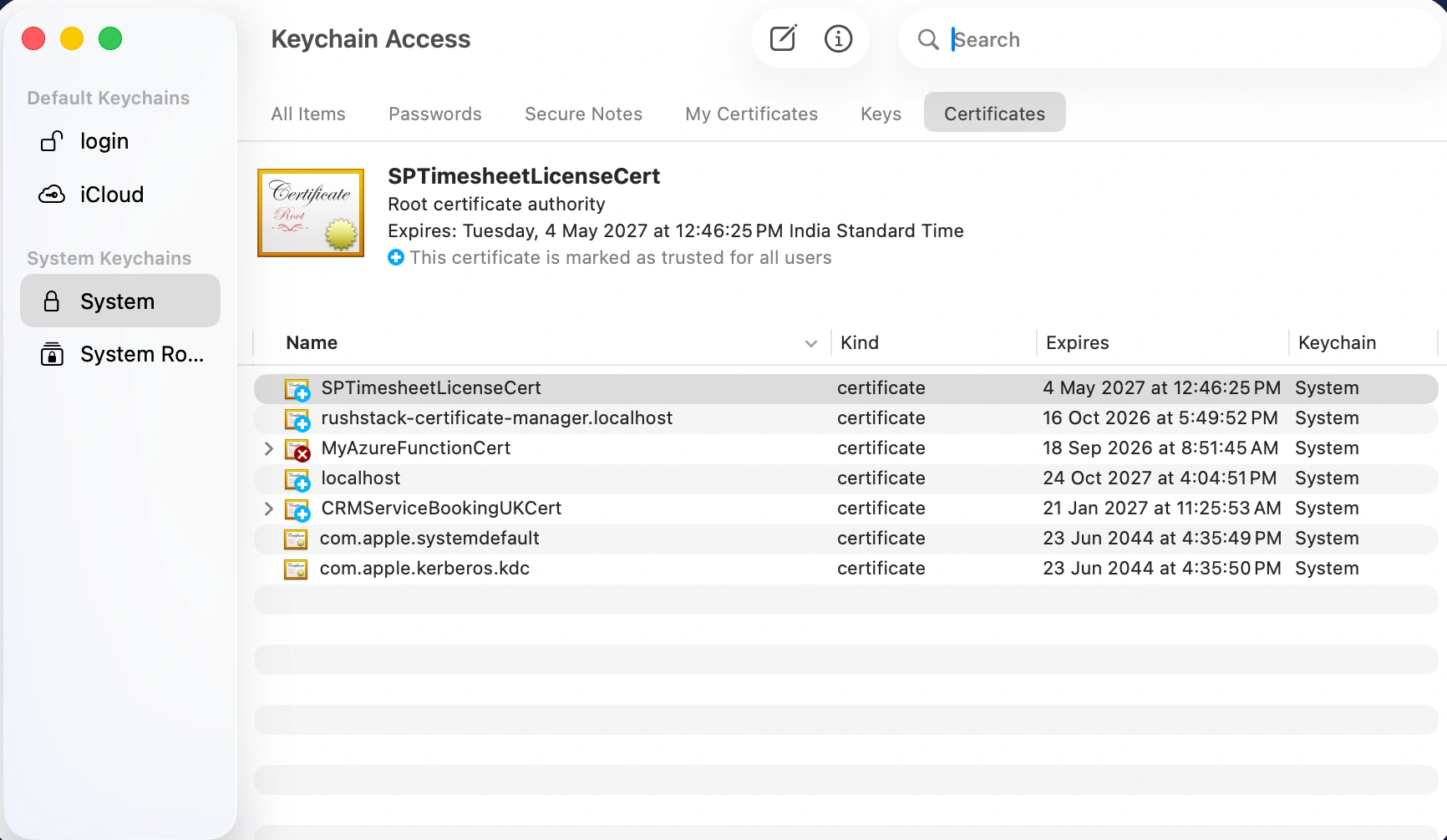This screenshot has width=1447, height=840.
Task: Click the com.apple.systemdefault certificate icon
Action: pyautogui.click(x=296, y=539)
